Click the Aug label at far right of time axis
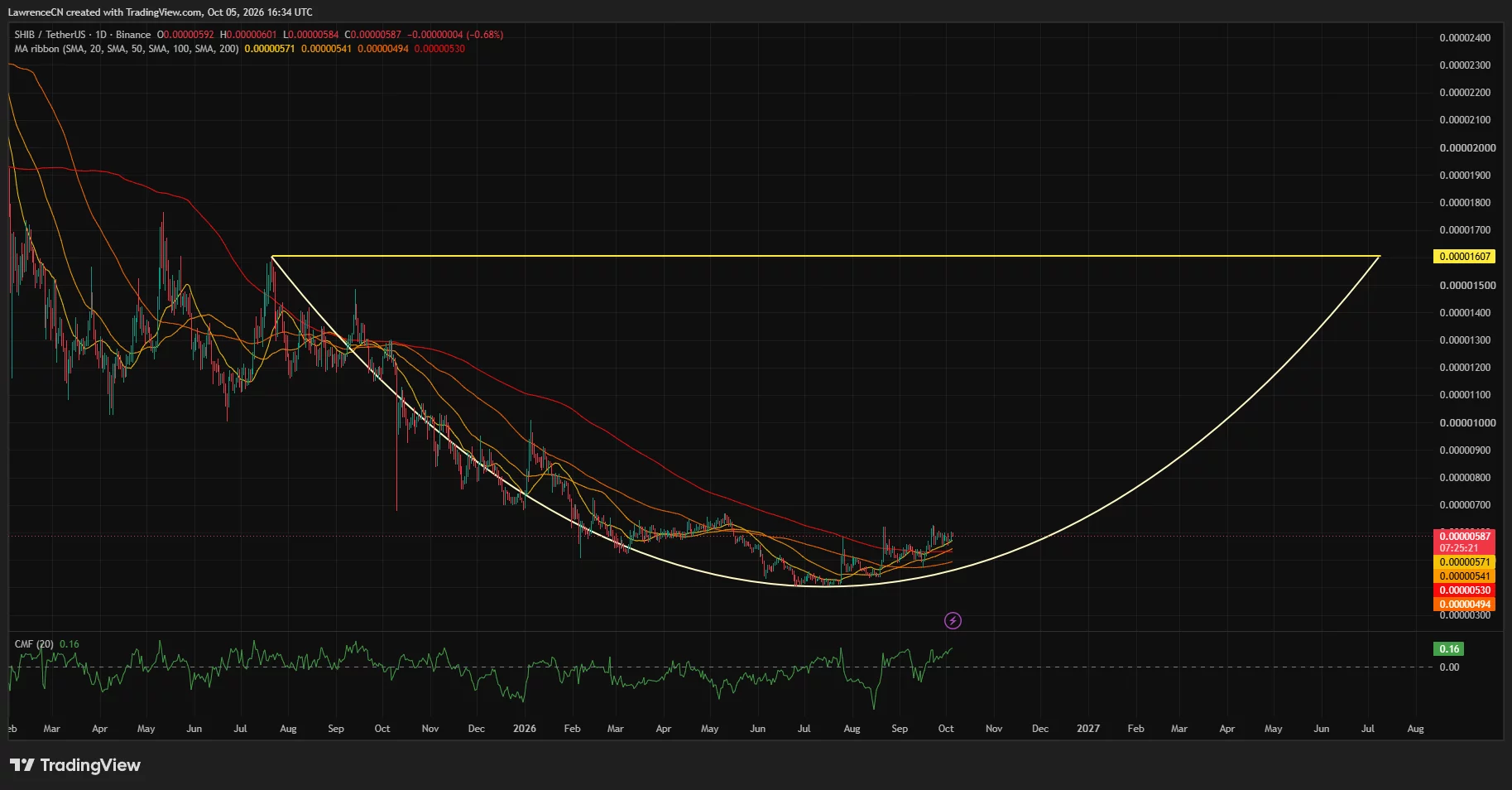Viewport: 1512px width, 790px height. (x=1416, y=729)
